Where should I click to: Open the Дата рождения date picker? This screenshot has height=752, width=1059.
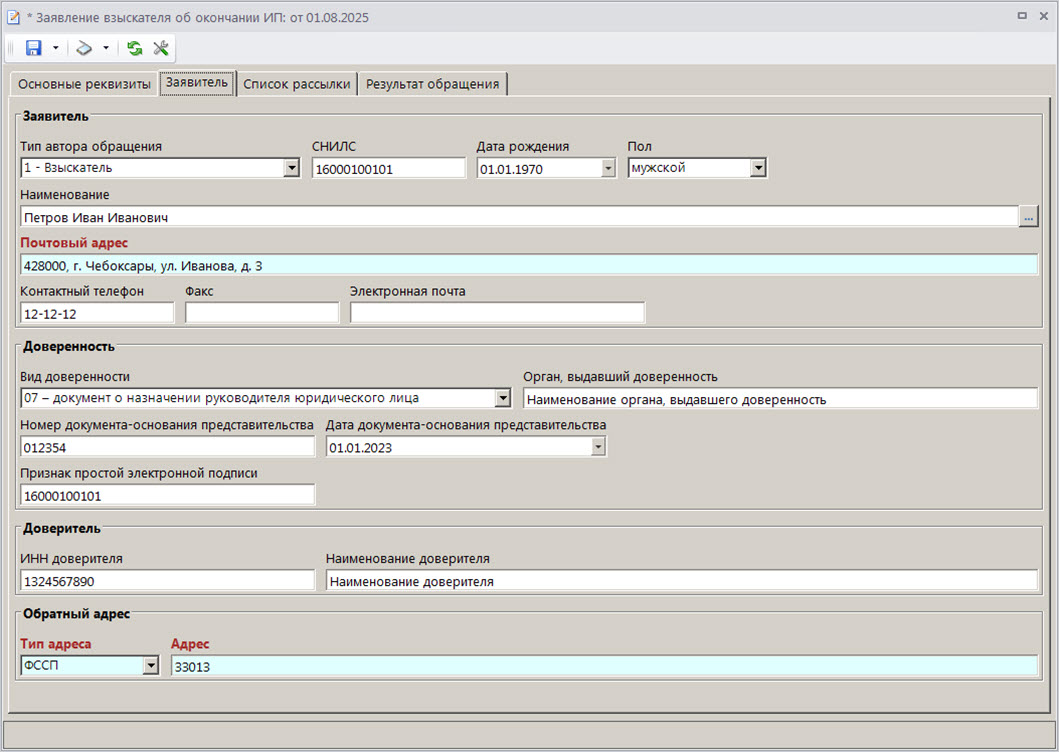pos(608,169)
